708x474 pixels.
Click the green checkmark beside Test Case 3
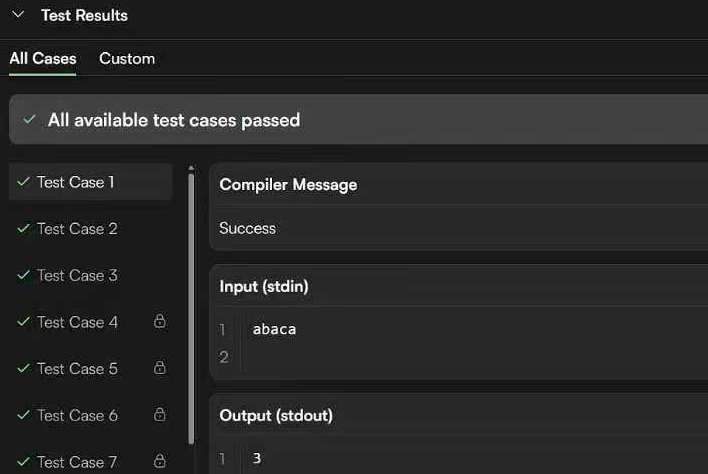(23, 275)
